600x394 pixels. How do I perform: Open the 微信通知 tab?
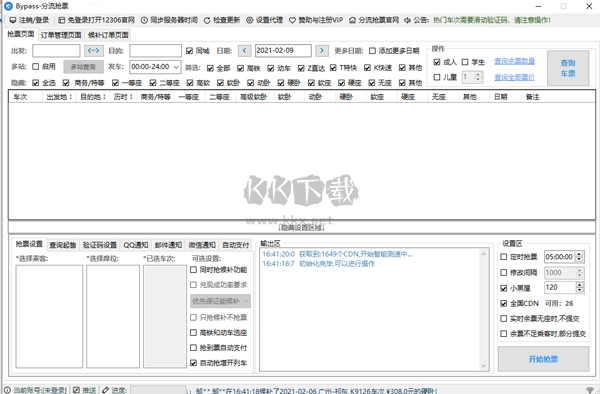pos(202,245)
